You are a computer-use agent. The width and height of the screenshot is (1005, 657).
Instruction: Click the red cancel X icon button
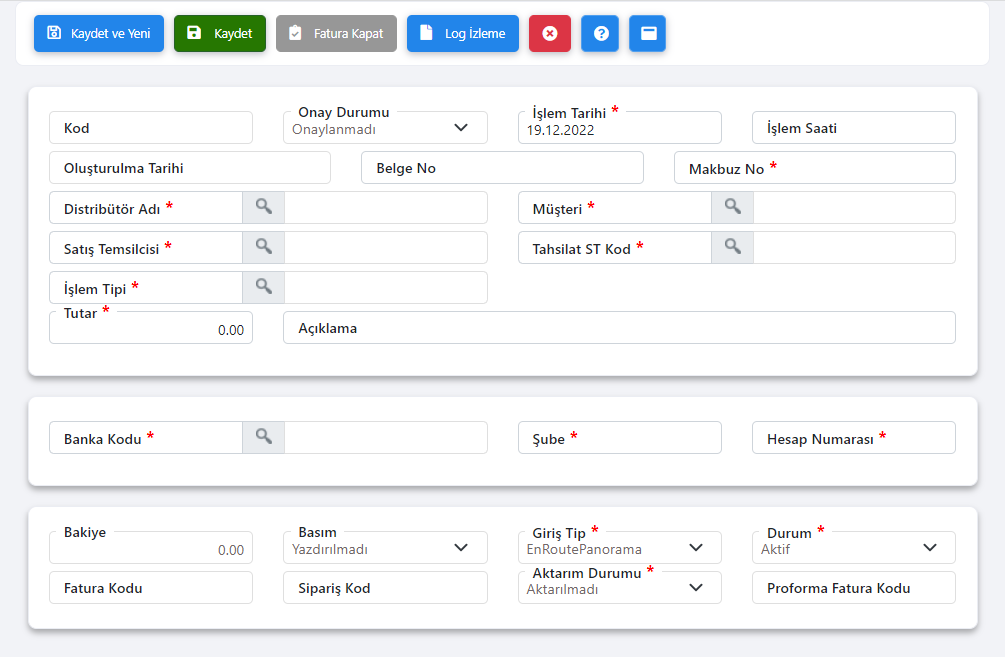[x=549, y=33]
